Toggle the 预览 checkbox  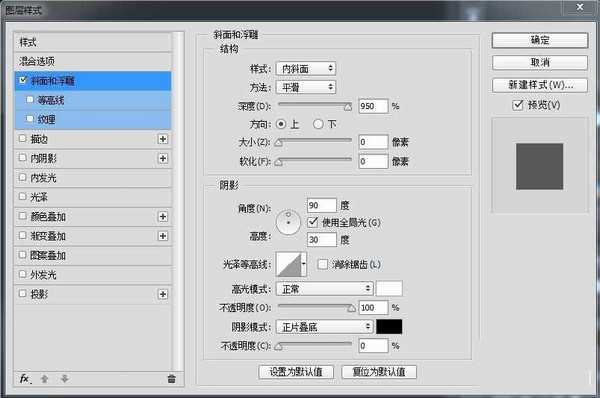[517, 105]
